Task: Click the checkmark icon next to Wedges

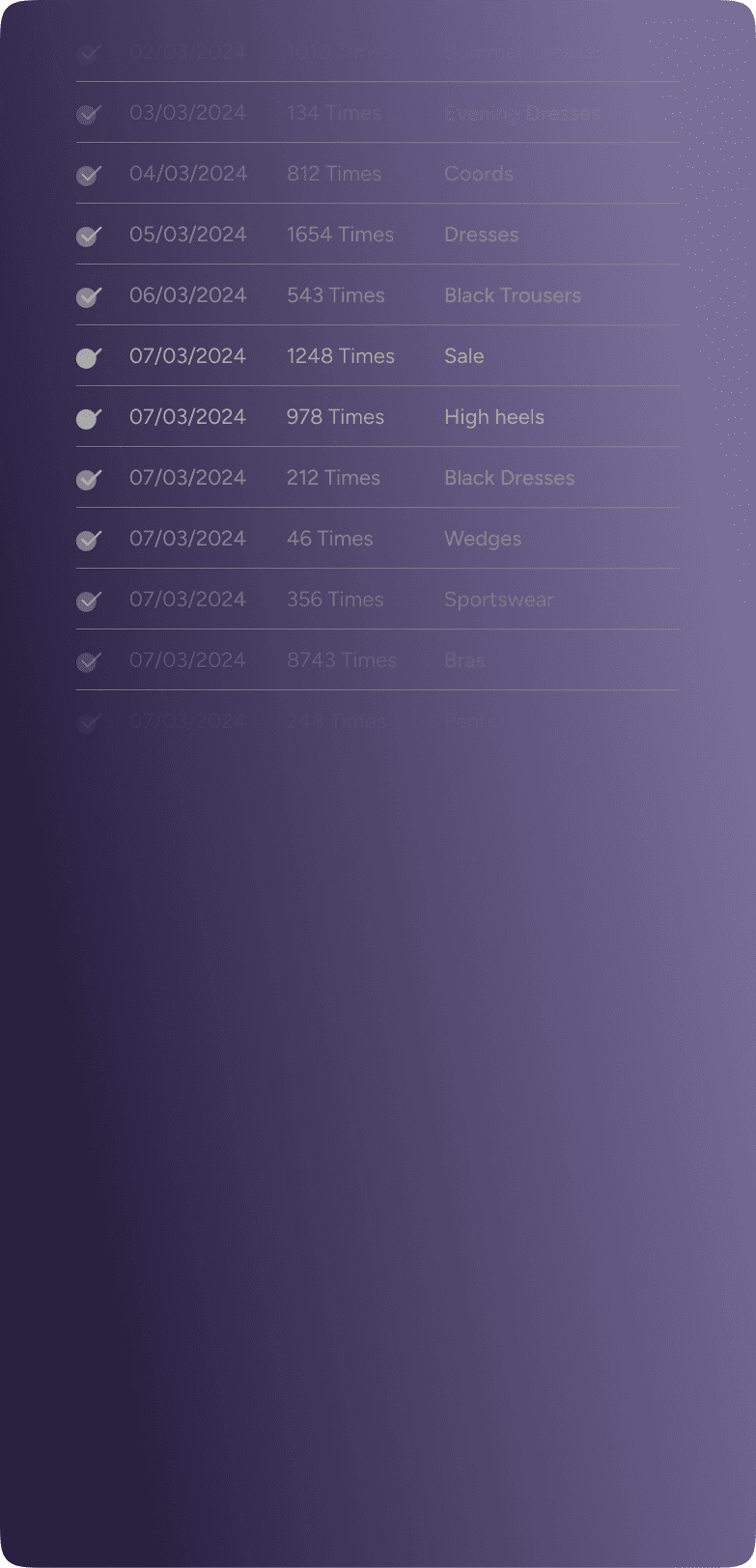Action: tap(89, 539)
